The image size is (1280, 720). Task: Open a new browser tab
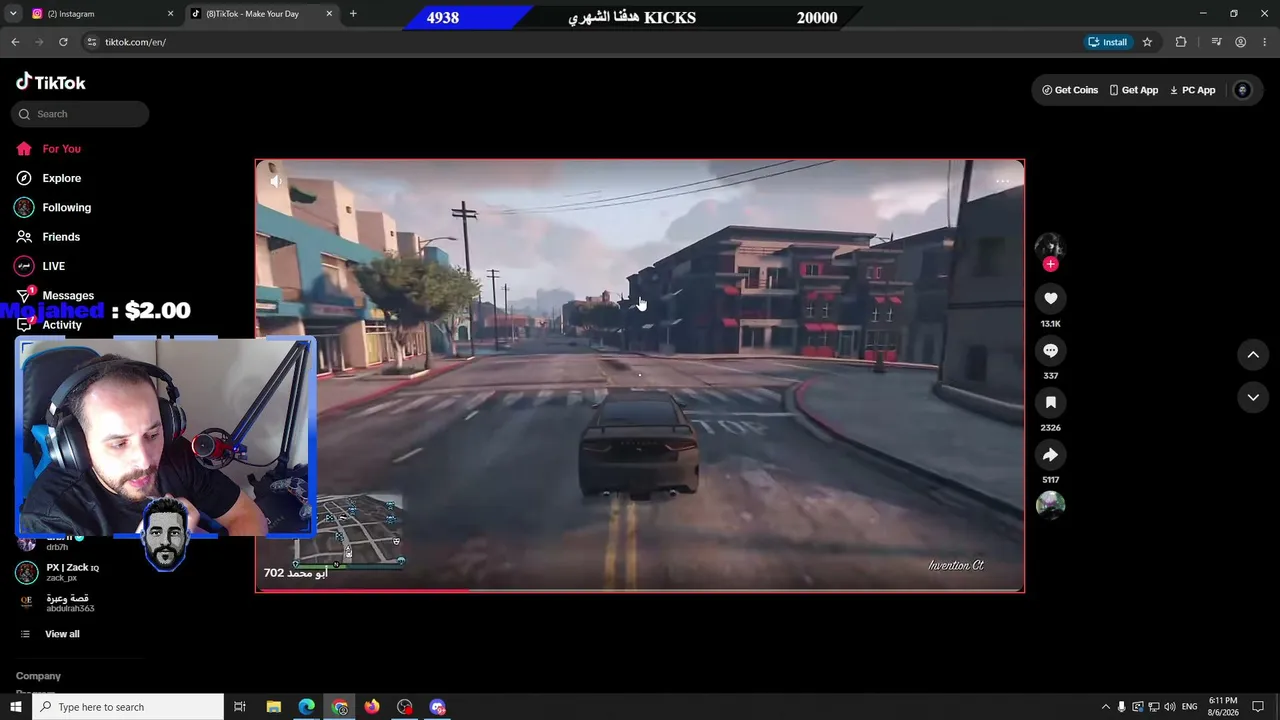pos(353,14)
